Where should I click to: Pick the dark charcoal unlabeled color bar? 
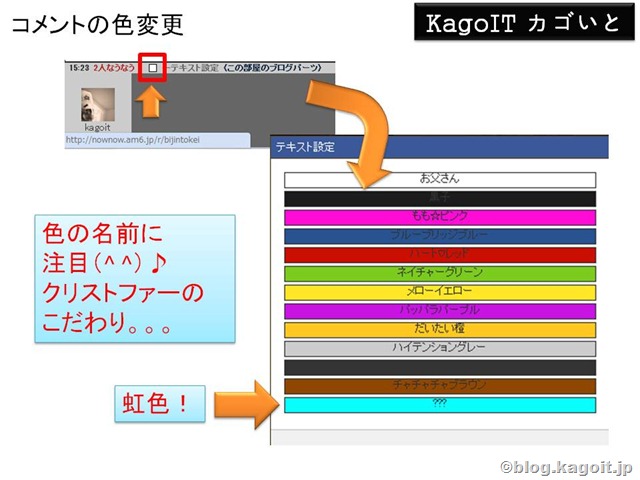(440, 368)
